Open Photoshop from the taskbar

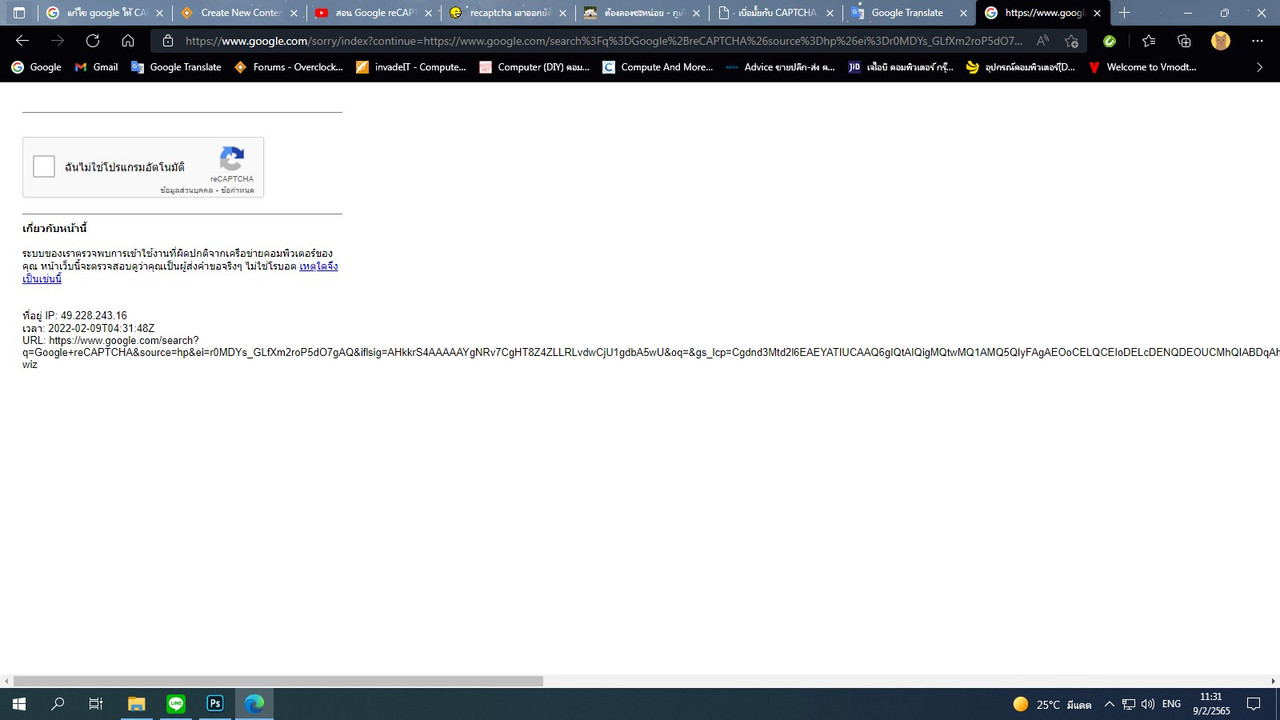215,704
